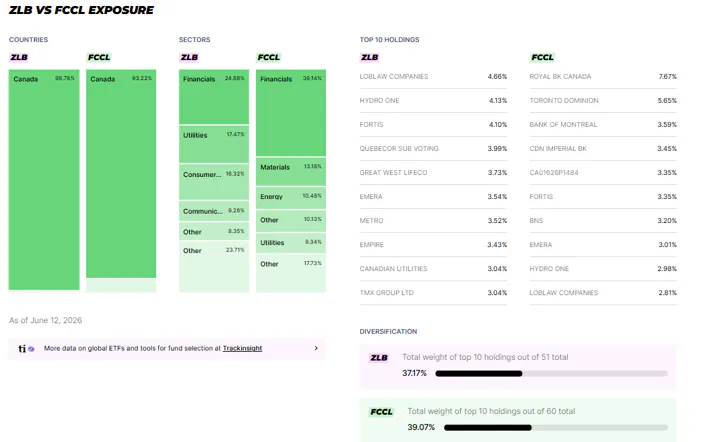Click FCCL Utilities 9.34% sector block

[x=291, y=243]
